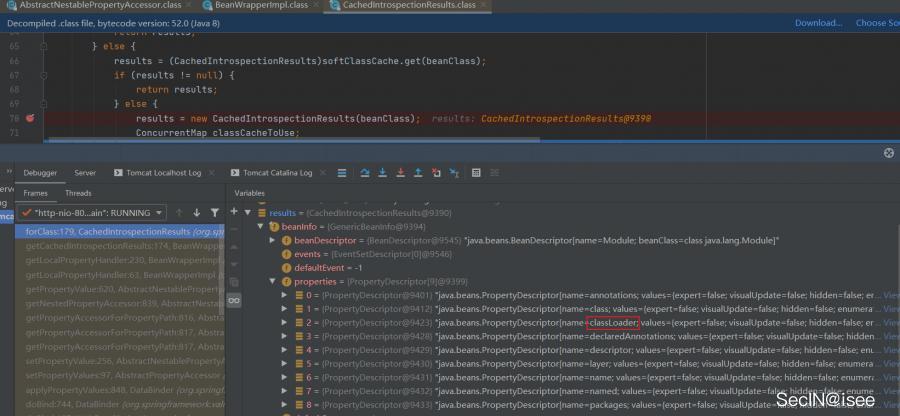Collapse the results variable node
Image resolution: width=900 pixels, height=416 pixels.
(x=247, y=213)
